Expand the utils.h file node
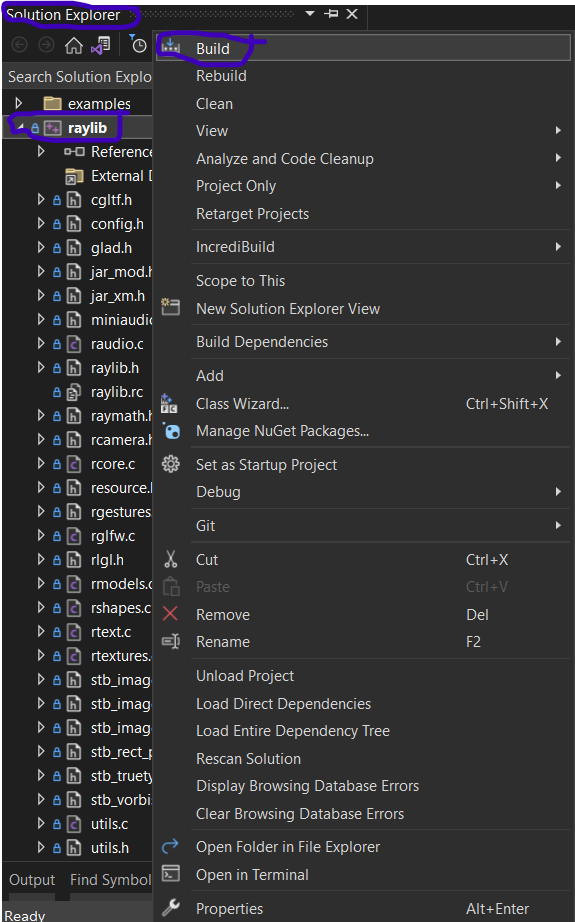Image resolution: width=575 pixels, height=922 pixels. coord(41,848)
